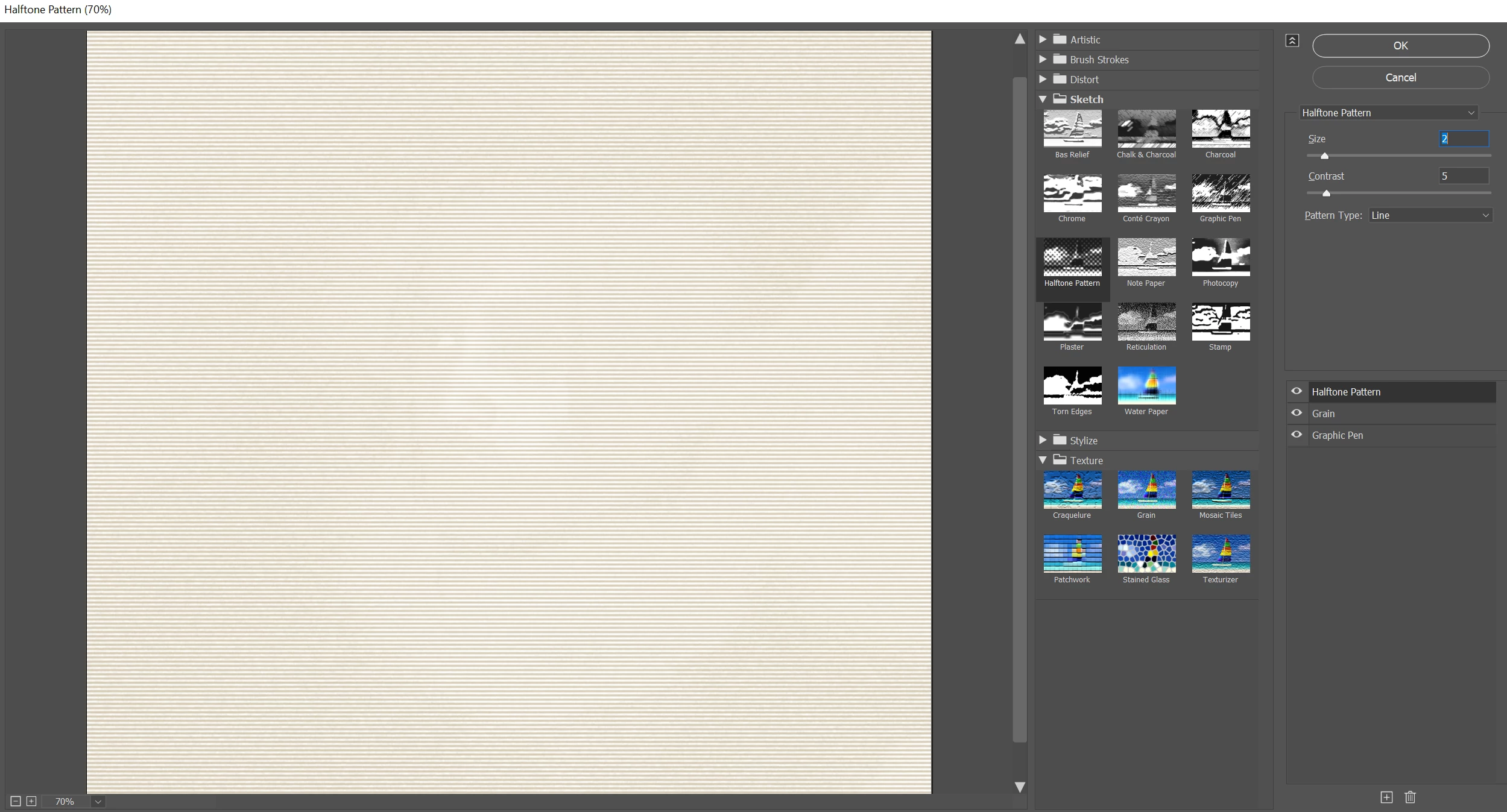Screen dimensions: 1507x812
Task: Hide the Halftone Pattern effect layer
Action: coord(1297,391)
